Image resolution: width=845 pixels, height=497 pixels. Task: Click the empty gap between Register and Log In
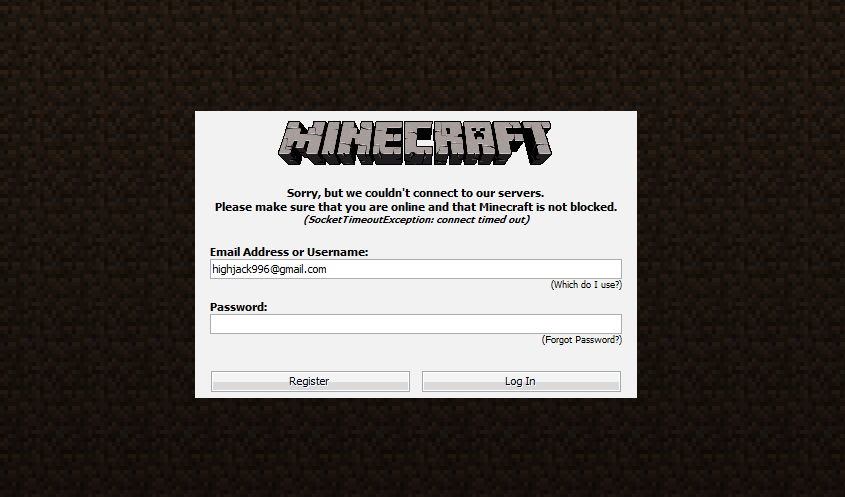415,381
